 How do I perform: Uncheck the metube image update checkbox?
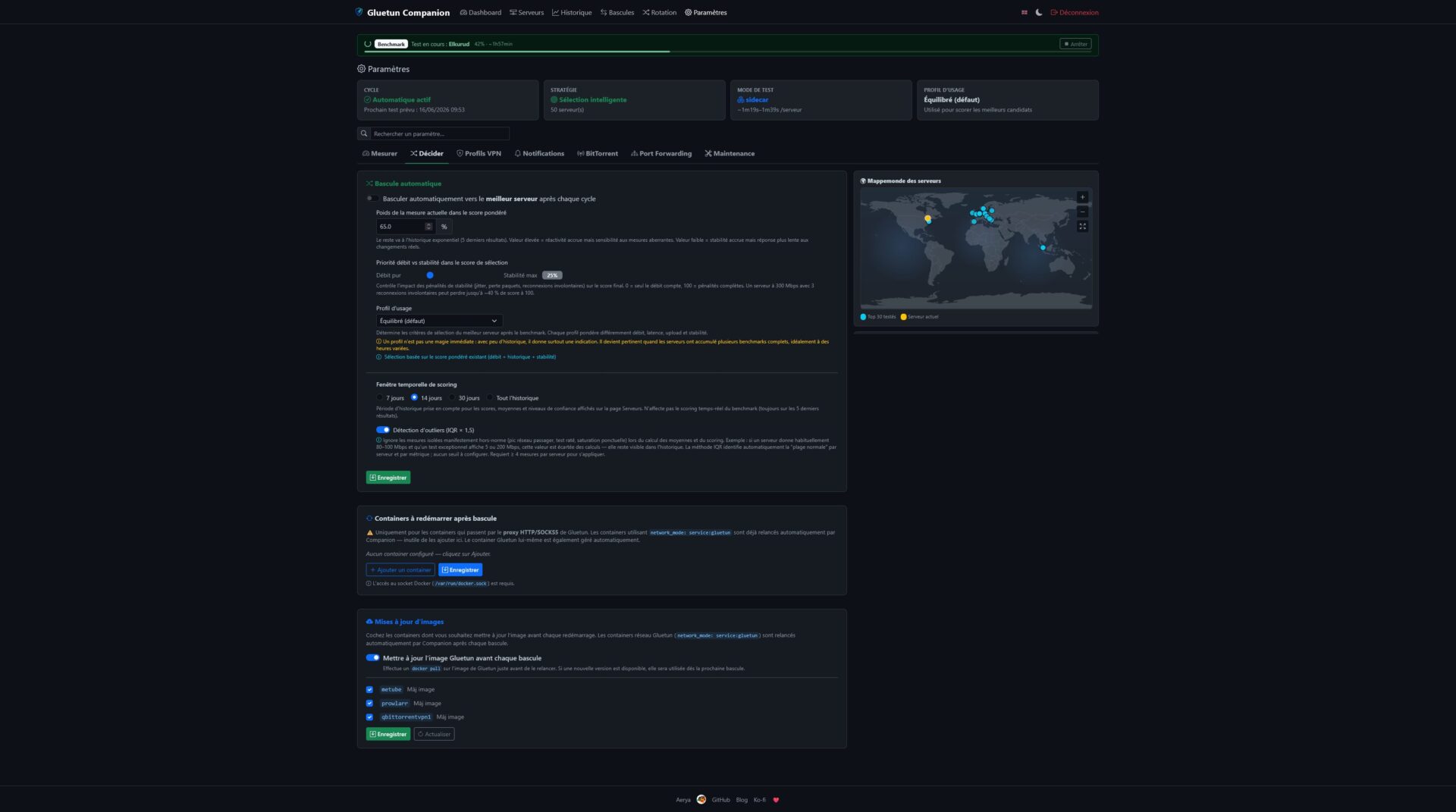pos(369,690)
